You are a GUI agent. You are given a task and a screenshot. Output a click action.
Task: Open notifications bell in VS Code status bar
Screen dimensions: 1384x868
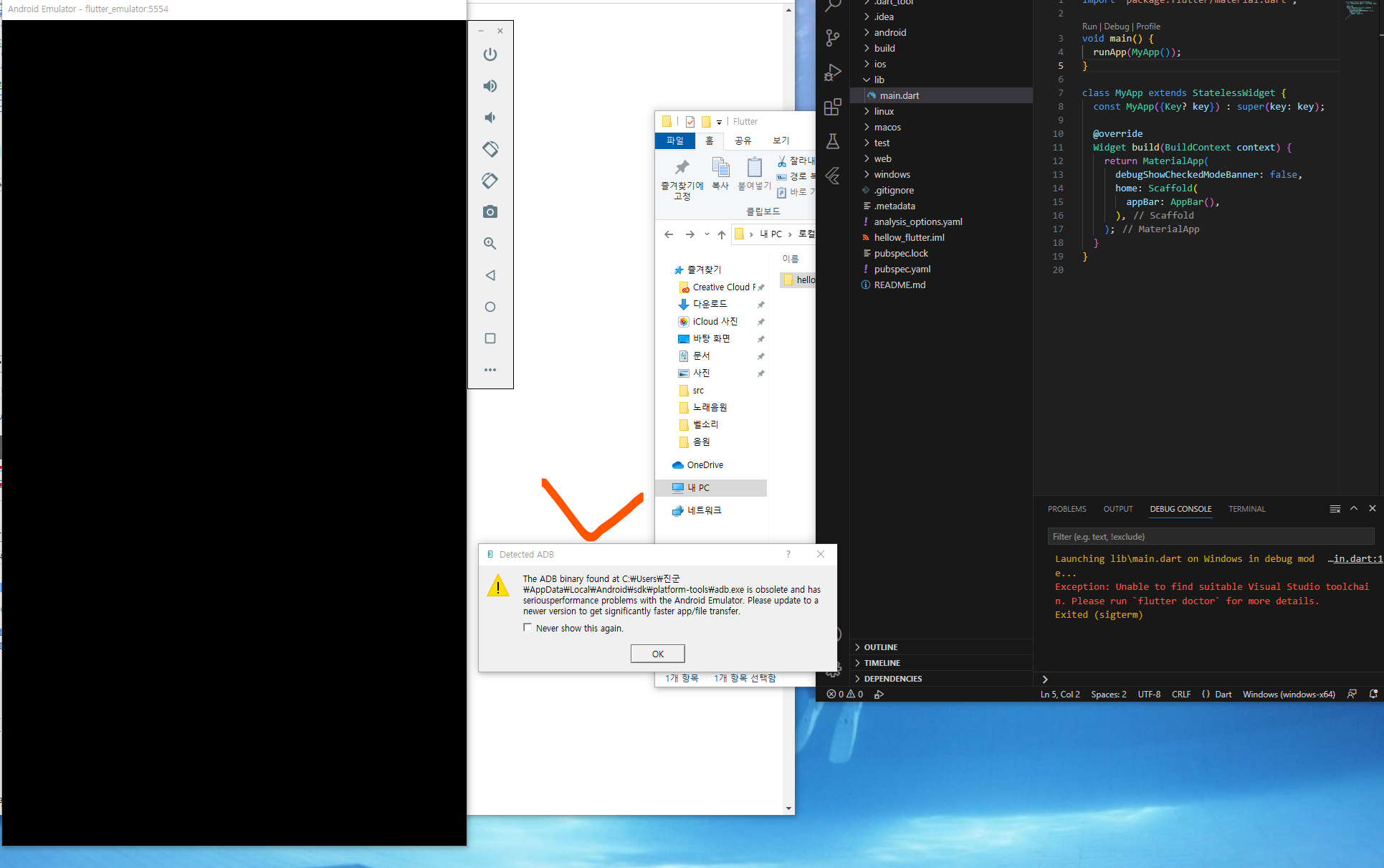point(1373,694)
